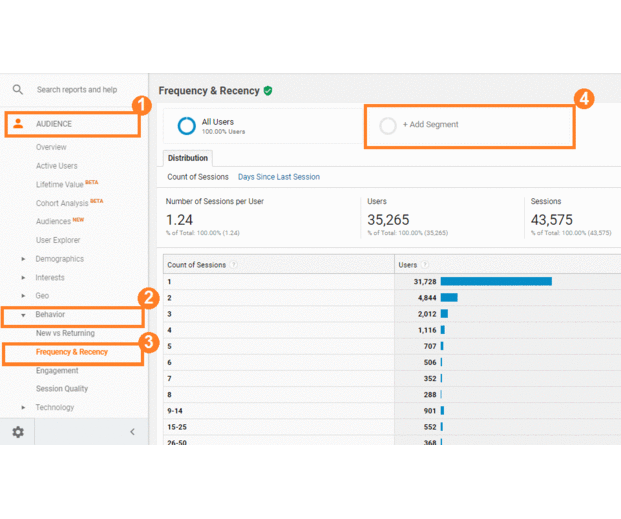621x519 pixels.
Task: Collapse the sidebar with the left chevron
Action: 132,432
